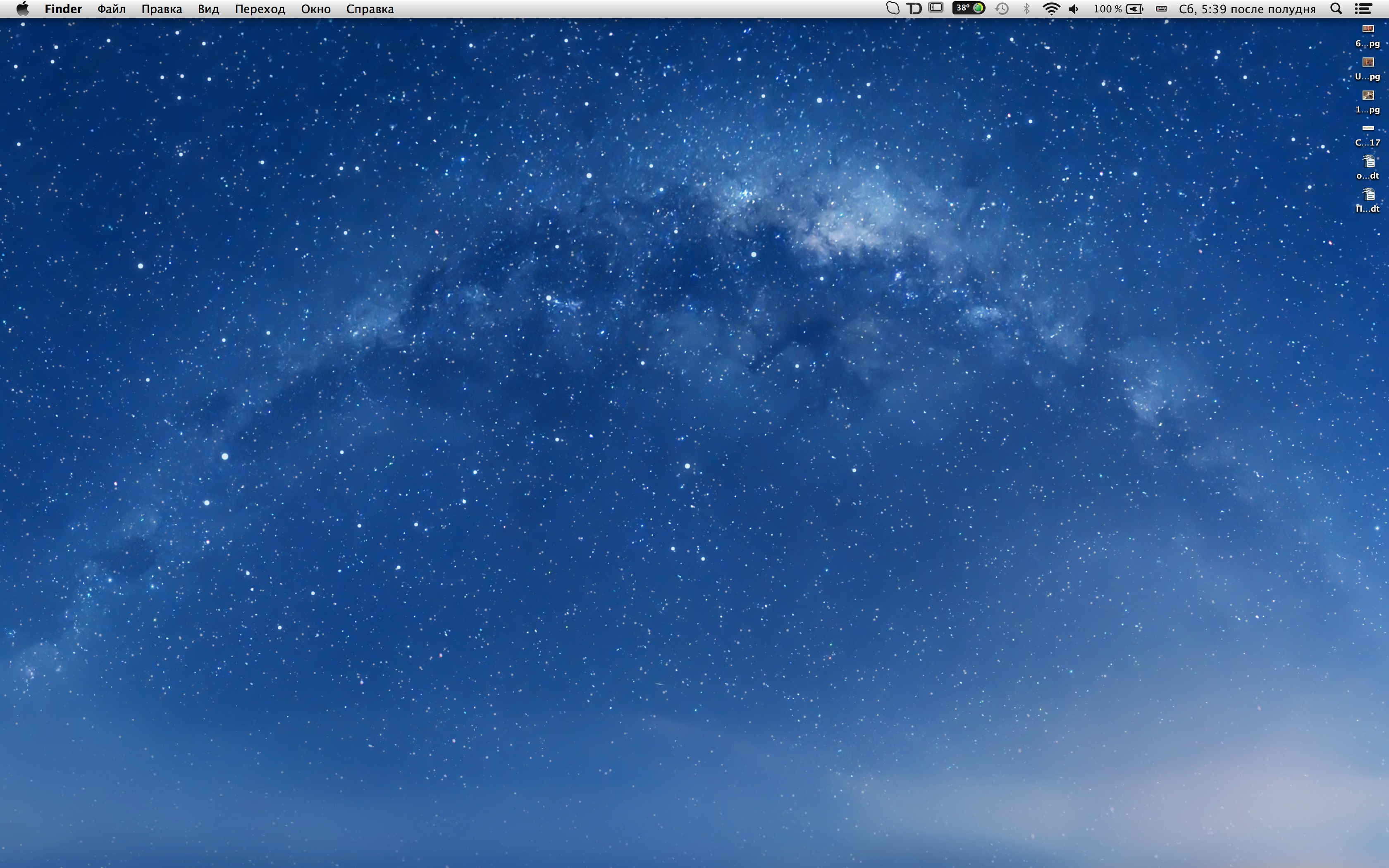Select the o…dt document file icon
Screen dimensions: 1389x868
[1368, 162]
